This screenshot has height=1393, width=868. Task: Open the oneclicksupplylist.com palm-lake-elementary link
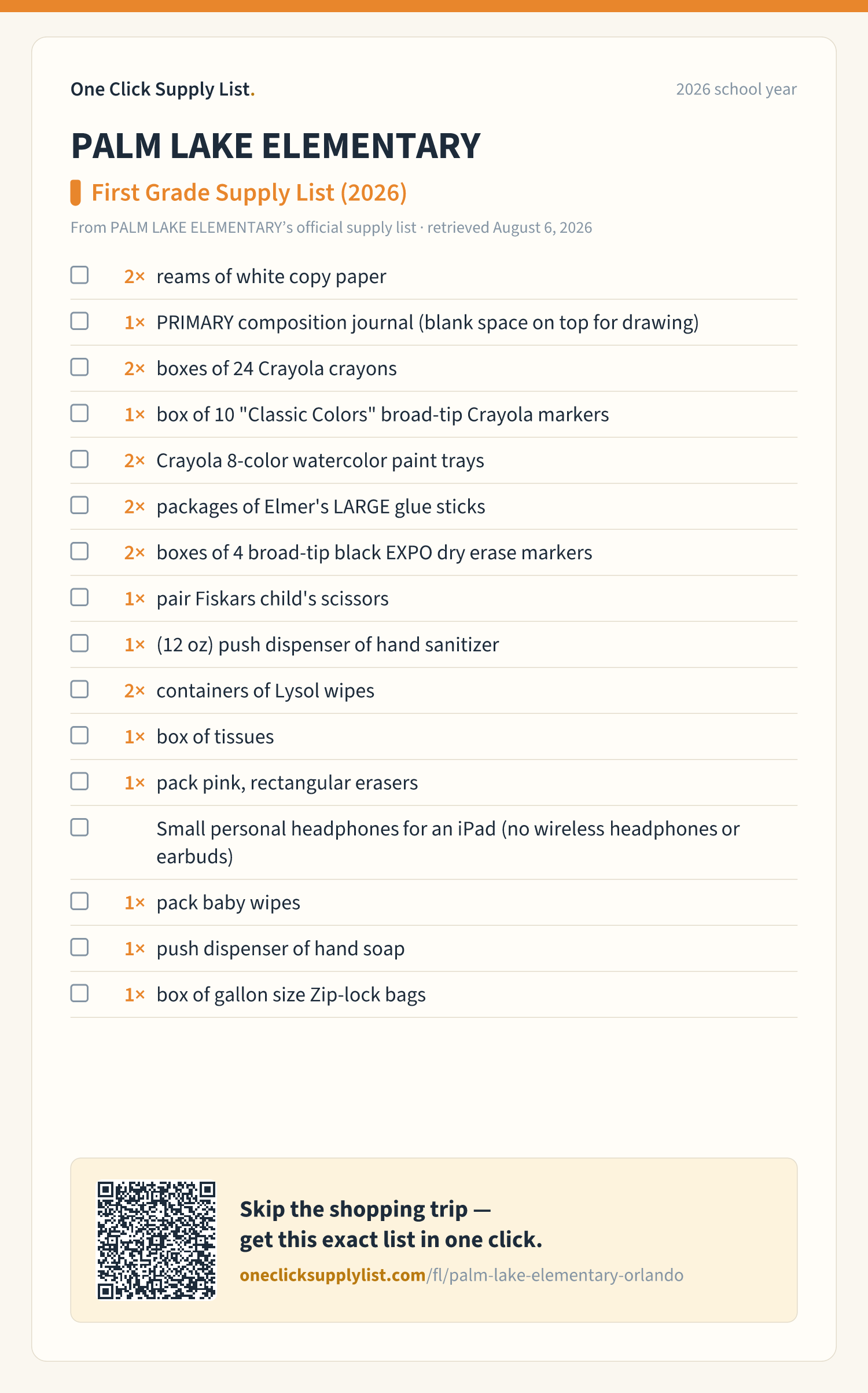point(461,1275)
